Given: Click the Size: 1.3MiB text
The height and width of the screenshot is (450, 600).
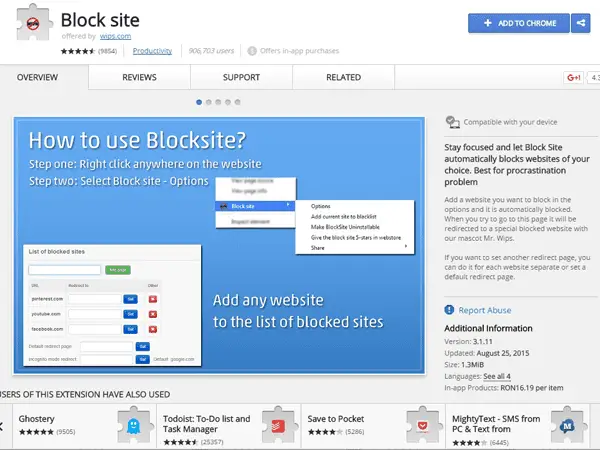Looking at the screenshot, I should (464, 365).
